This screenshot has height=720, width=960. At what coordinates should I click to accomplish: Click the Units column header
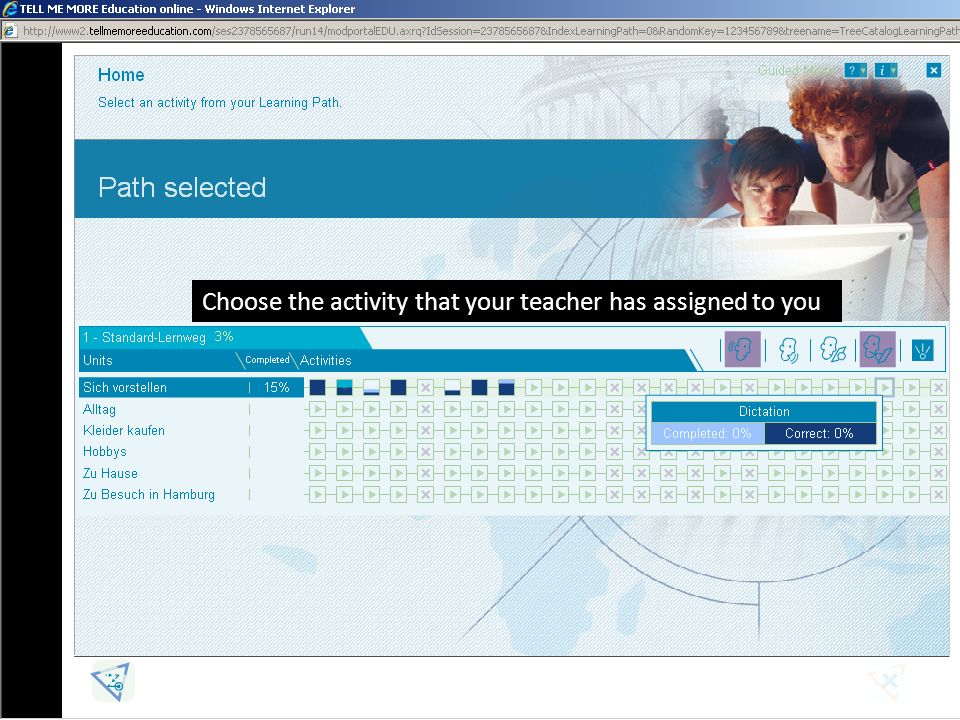(98, 360)
